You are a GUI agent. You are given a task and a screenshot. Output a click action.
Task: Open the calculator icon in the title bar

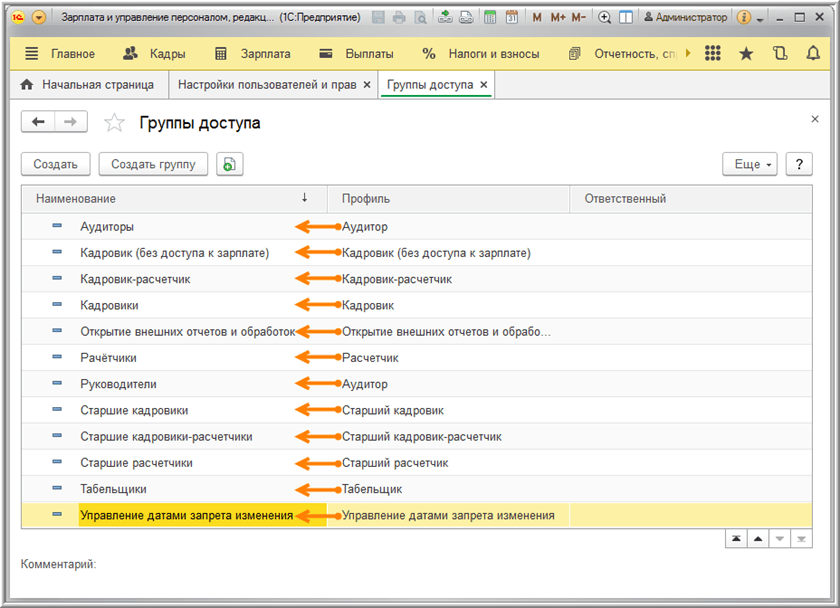(490, 18)
